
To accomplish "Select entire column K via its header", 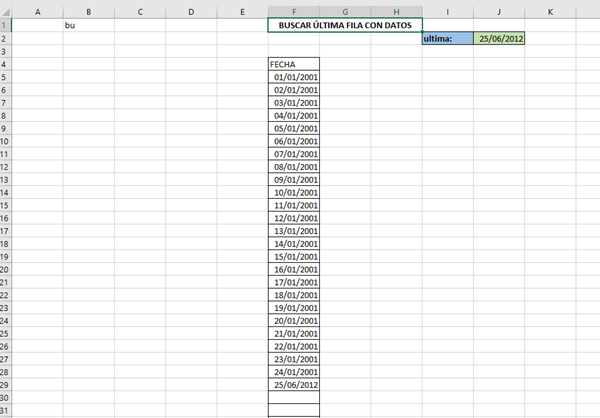I will 550,12.
